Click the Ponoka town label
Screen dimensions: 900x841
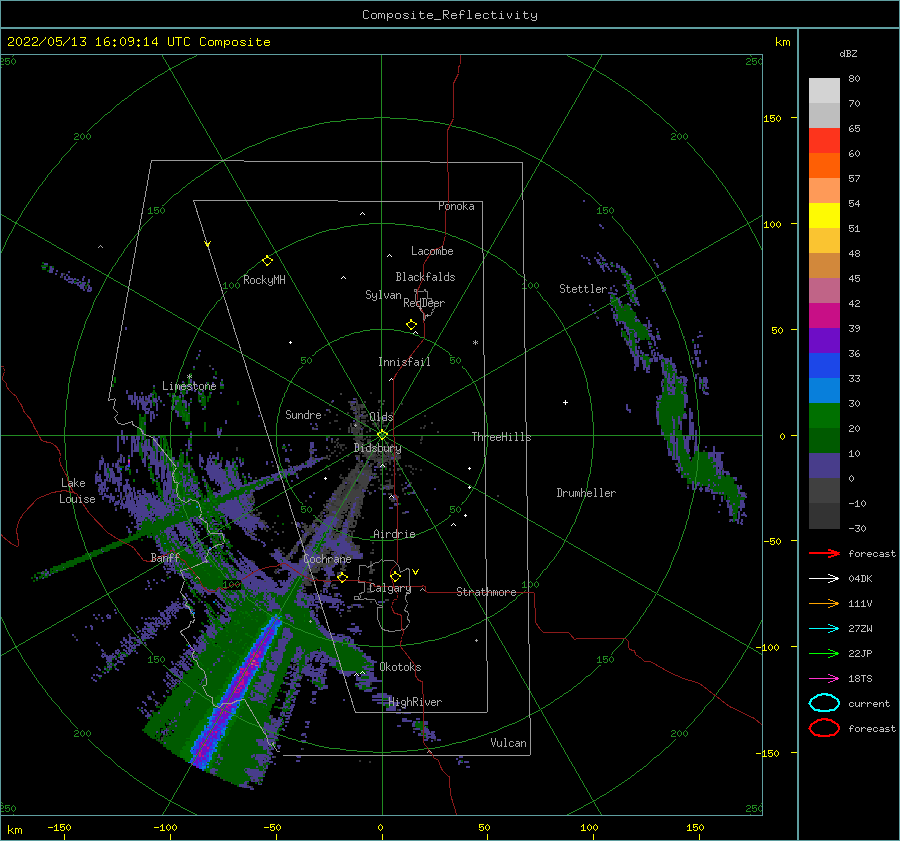pyautogui.click(x=456, y=206)
